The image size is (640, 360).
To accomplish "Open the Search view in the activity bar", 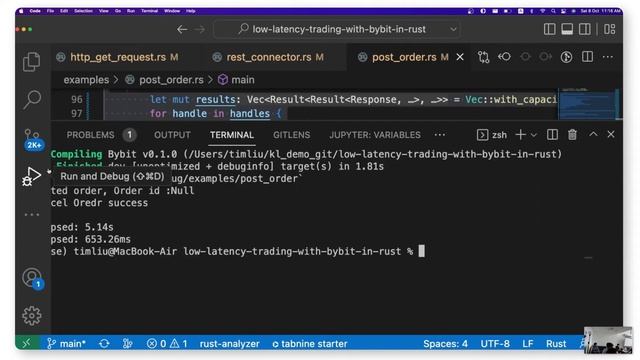I will (x=31, y=99).
